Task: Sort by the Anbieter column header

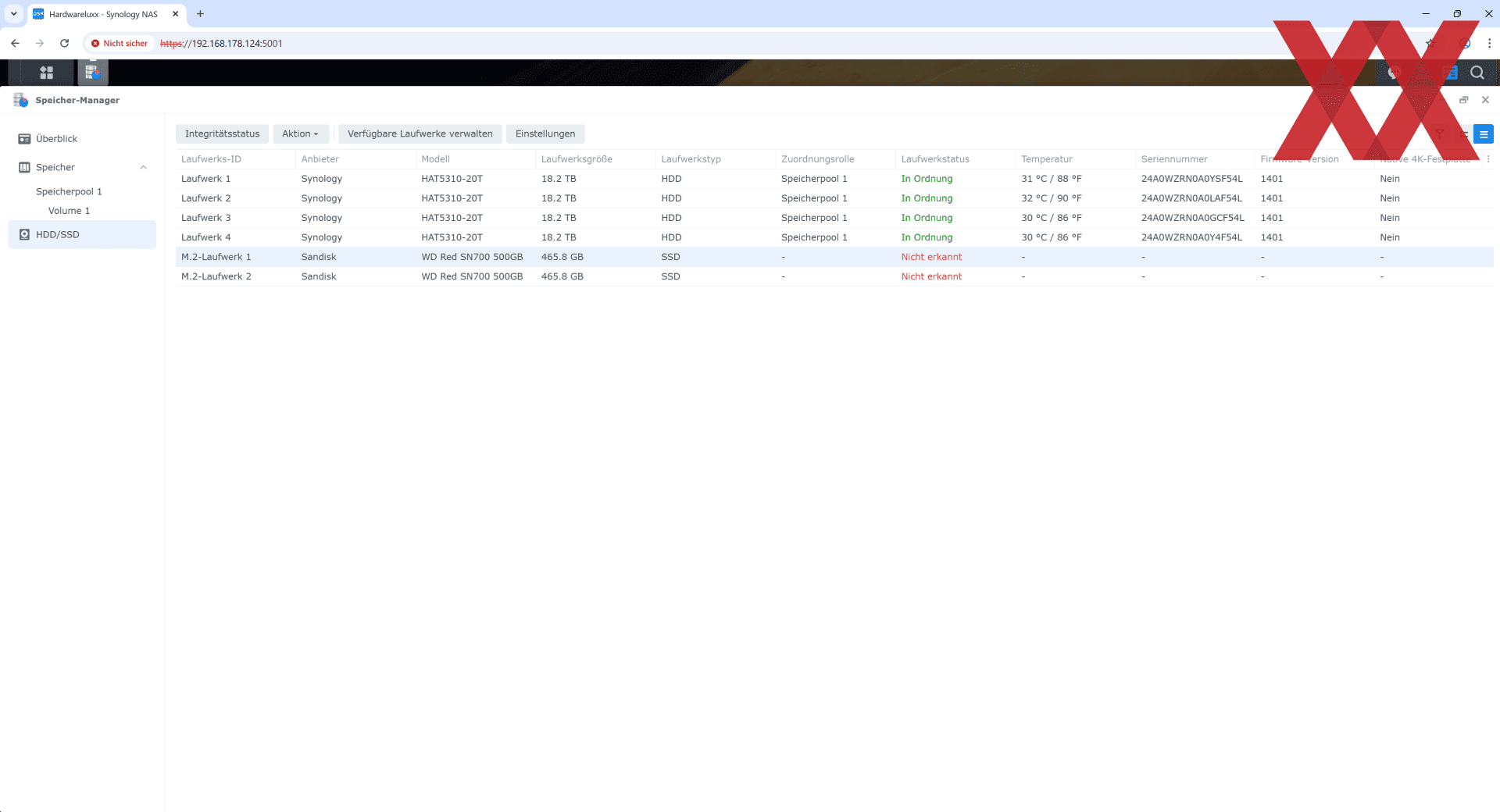Action: point(355,159)
